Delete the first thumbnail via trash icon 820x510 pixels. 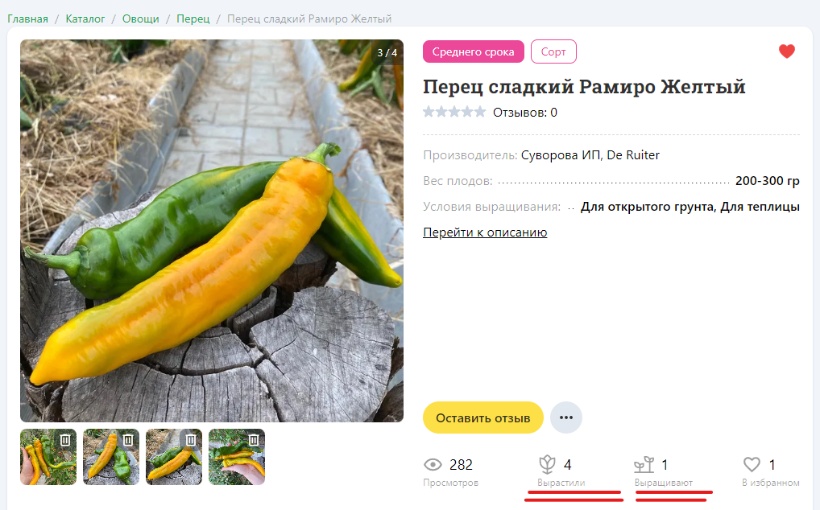(65, 440)
